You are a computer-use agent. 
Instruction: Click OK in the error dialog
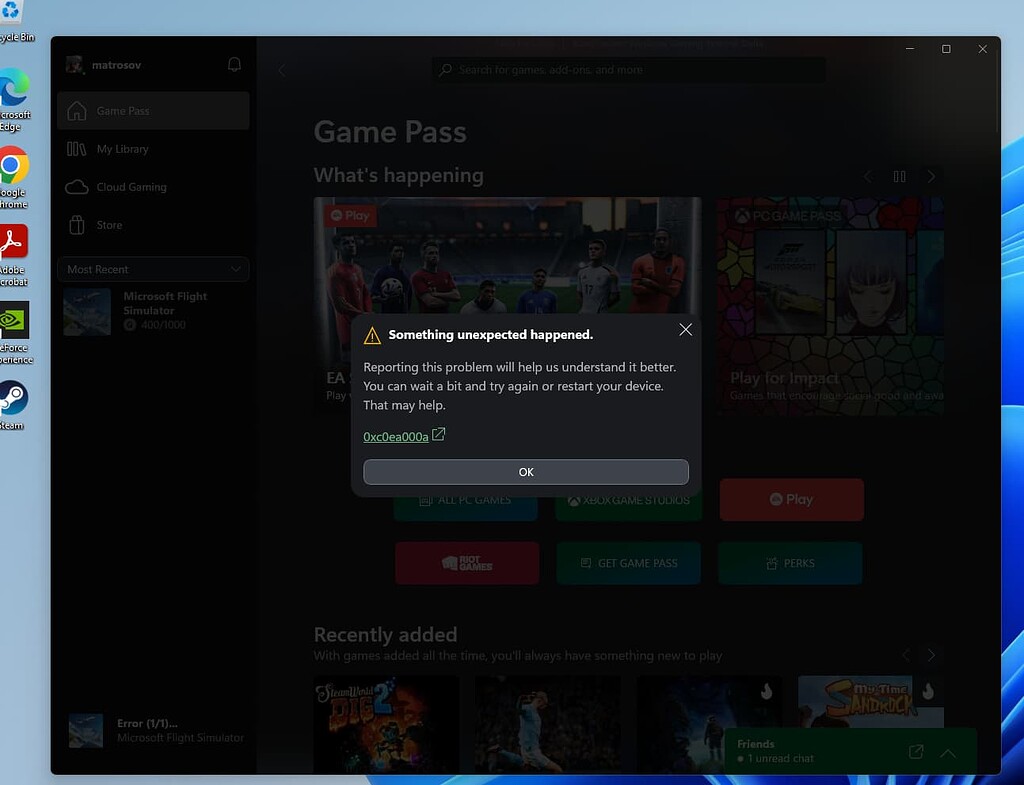526,472
